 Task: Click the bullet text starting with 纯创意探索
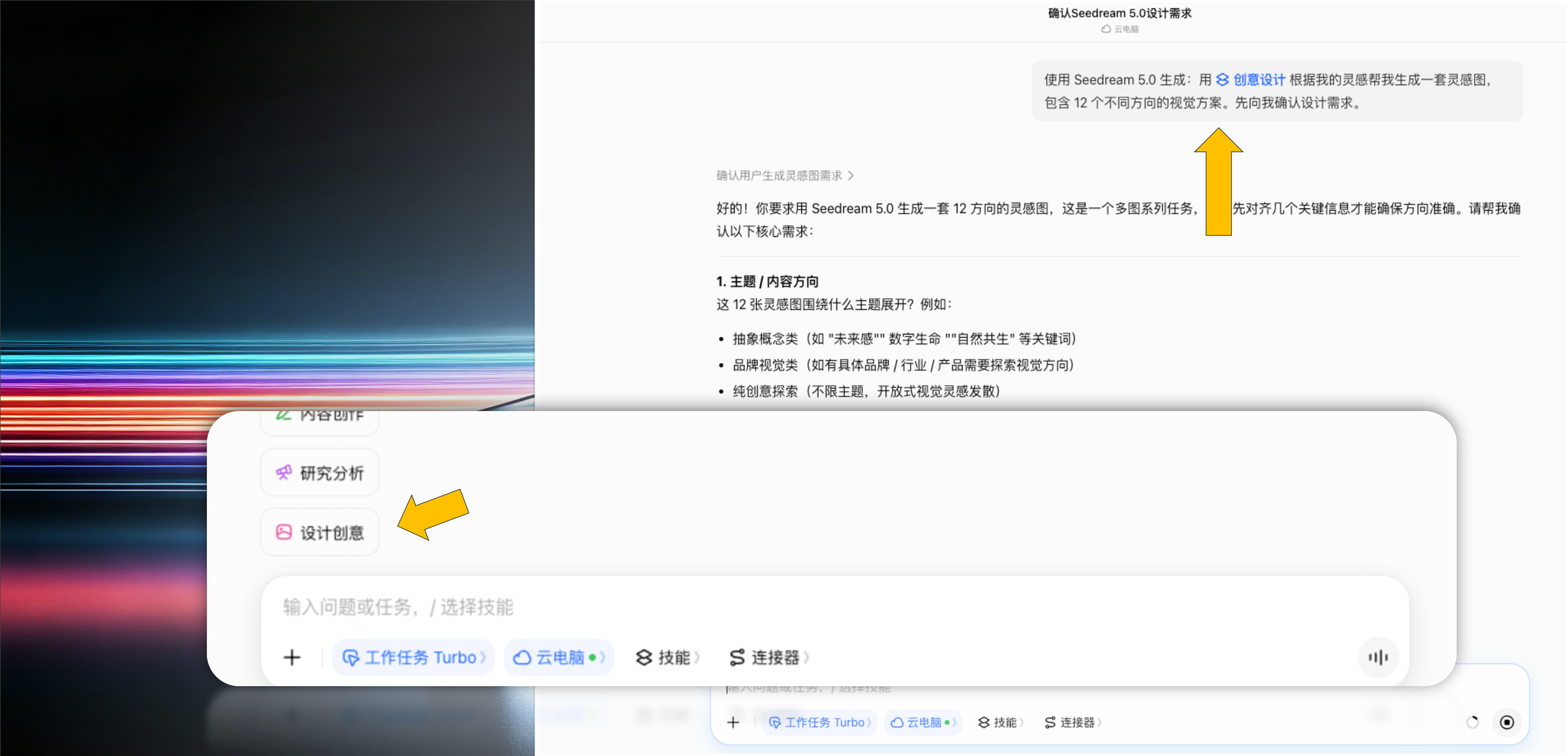pos(867,392)
